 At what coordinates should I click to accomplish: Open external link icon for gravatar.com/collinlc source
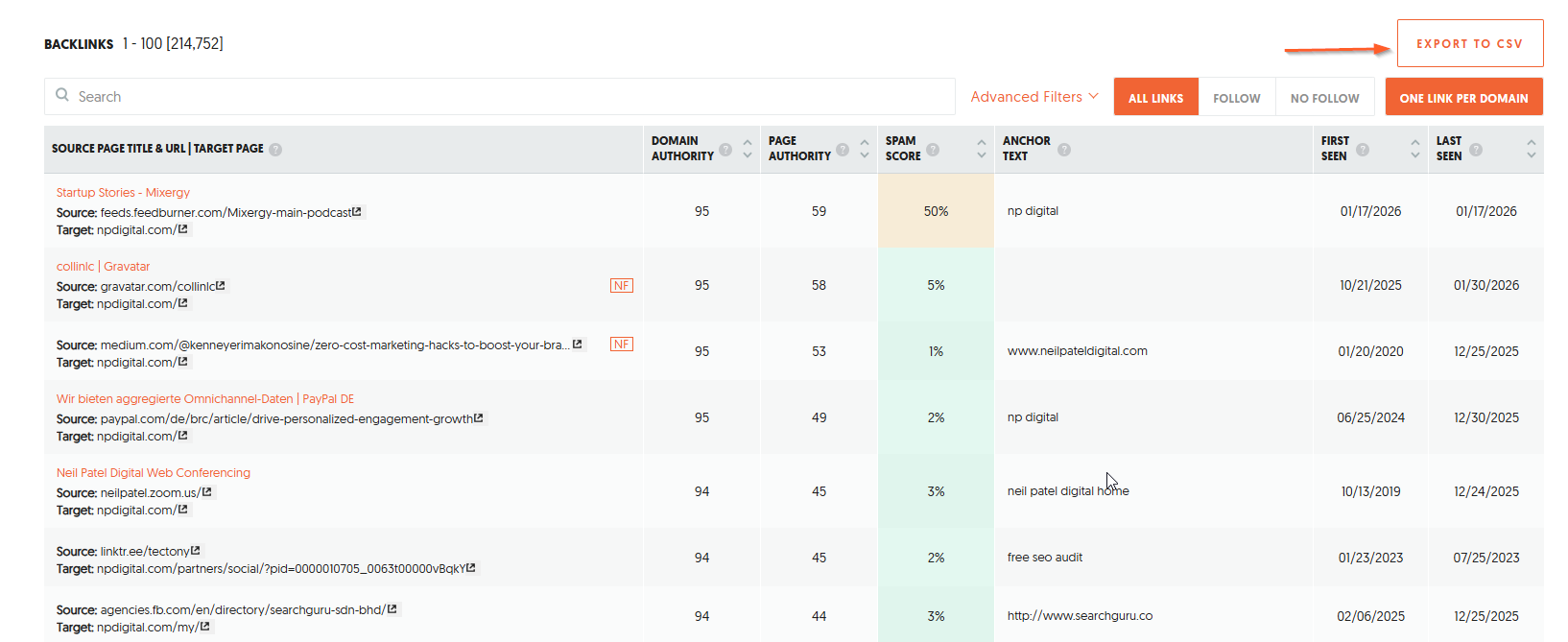[x=221, y=286]
